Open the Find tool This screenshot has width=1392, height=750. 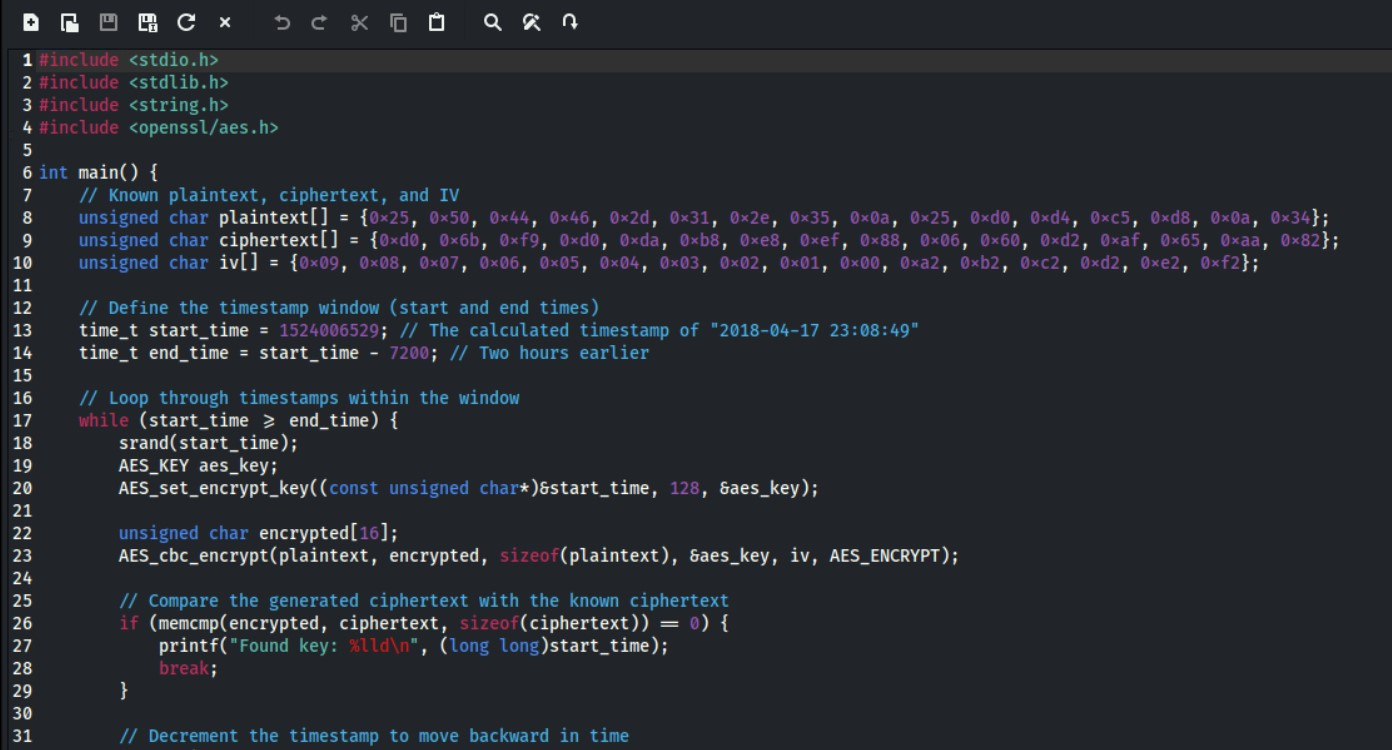[x=494, y=22]
